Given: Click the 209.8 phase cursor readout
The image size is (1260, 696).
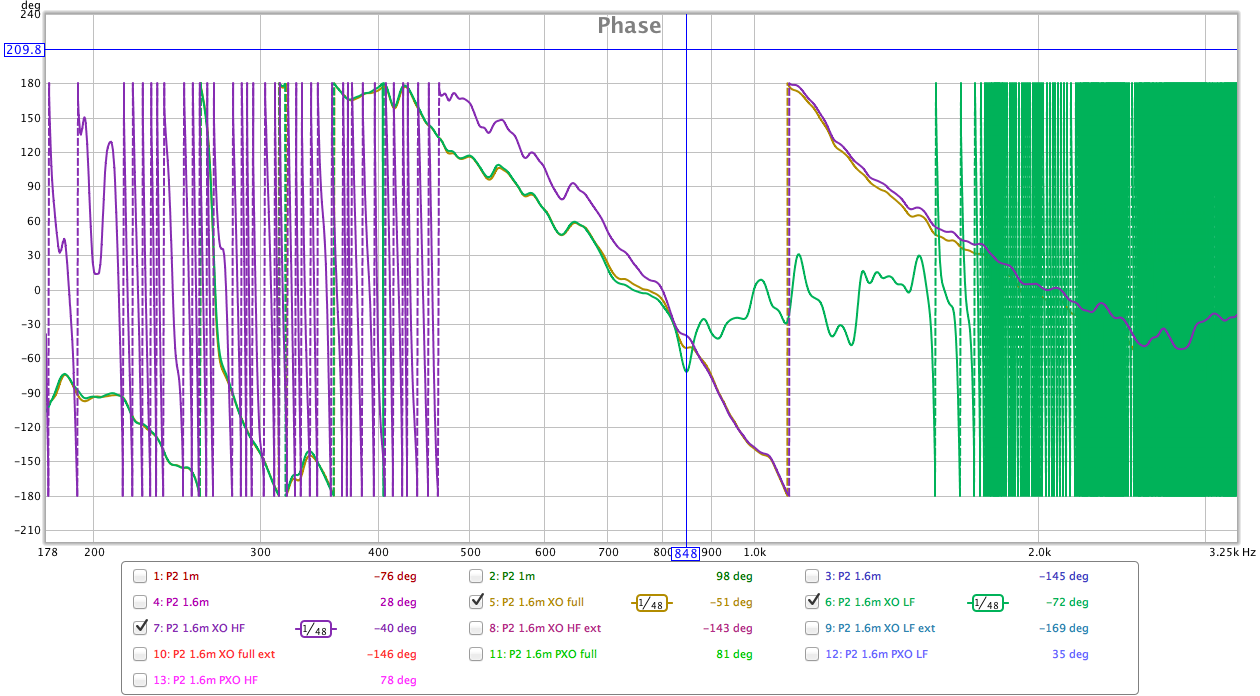Looking at the screenshot, I should pos(25,49).
